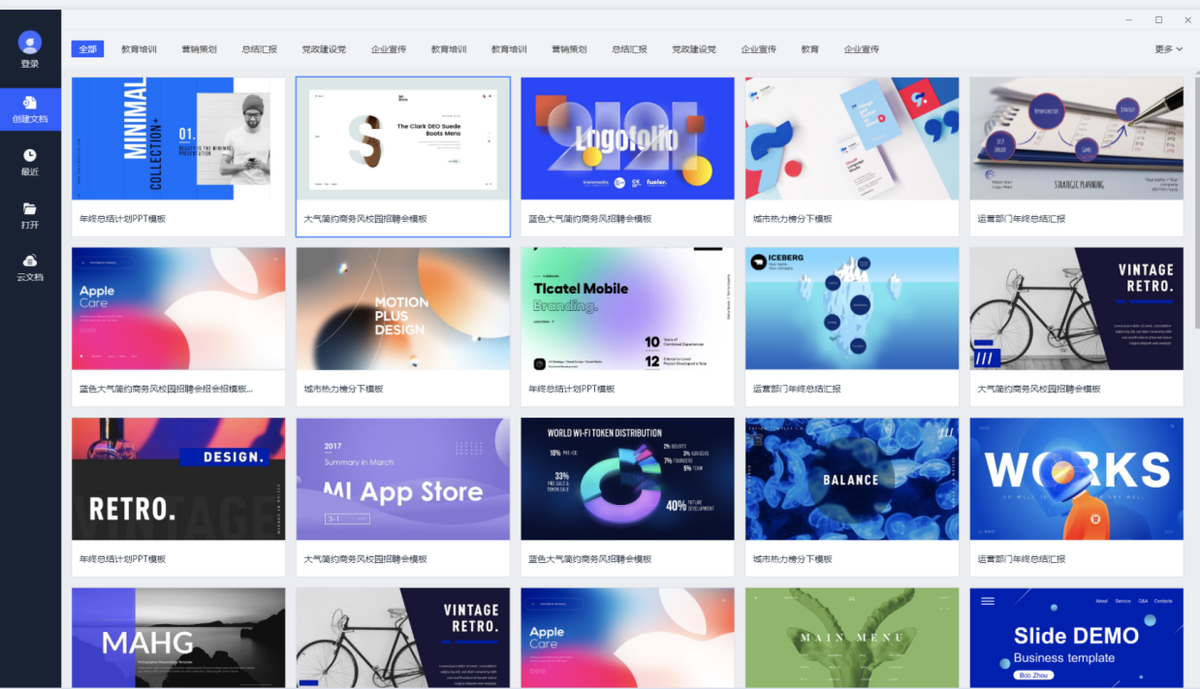Select the 教育培训 tab next to 全部
The width and height of the screenshot is (1200, 689).
(x=139, y=49)
